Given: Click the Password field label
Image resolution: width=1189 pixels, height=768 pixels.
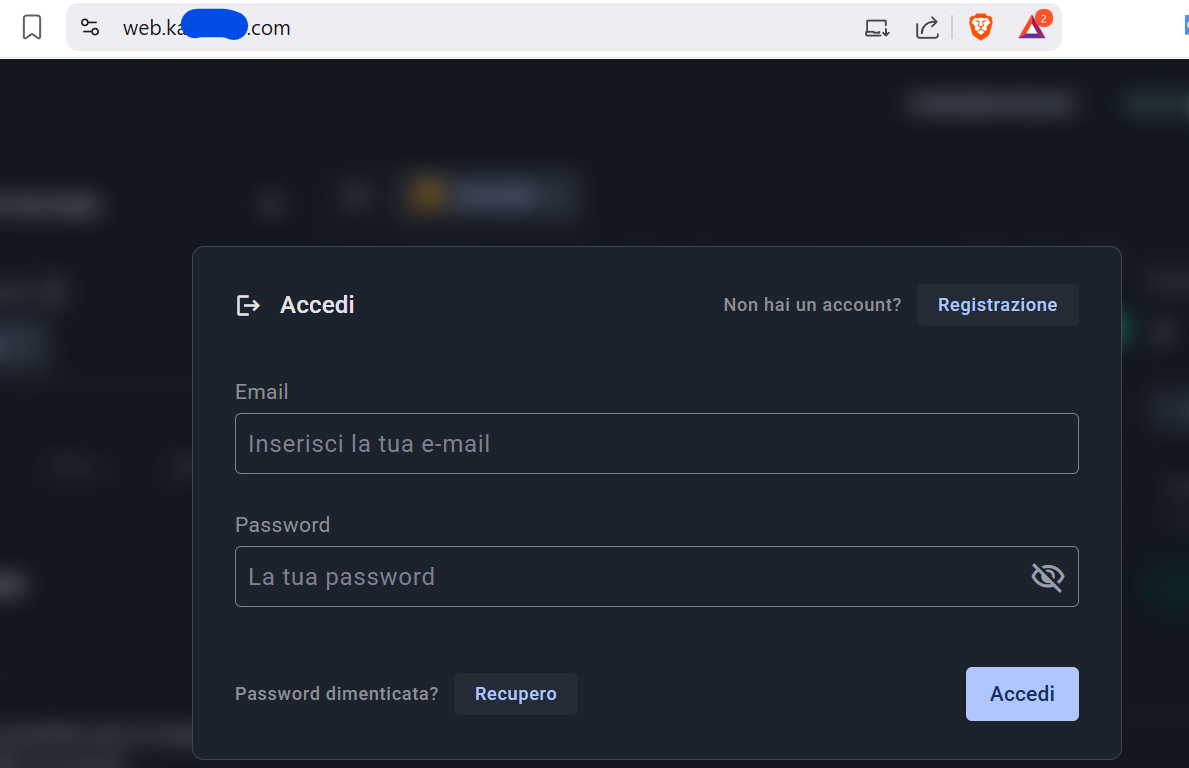Looking at the screenshot, I should click(x=282, y=525).
